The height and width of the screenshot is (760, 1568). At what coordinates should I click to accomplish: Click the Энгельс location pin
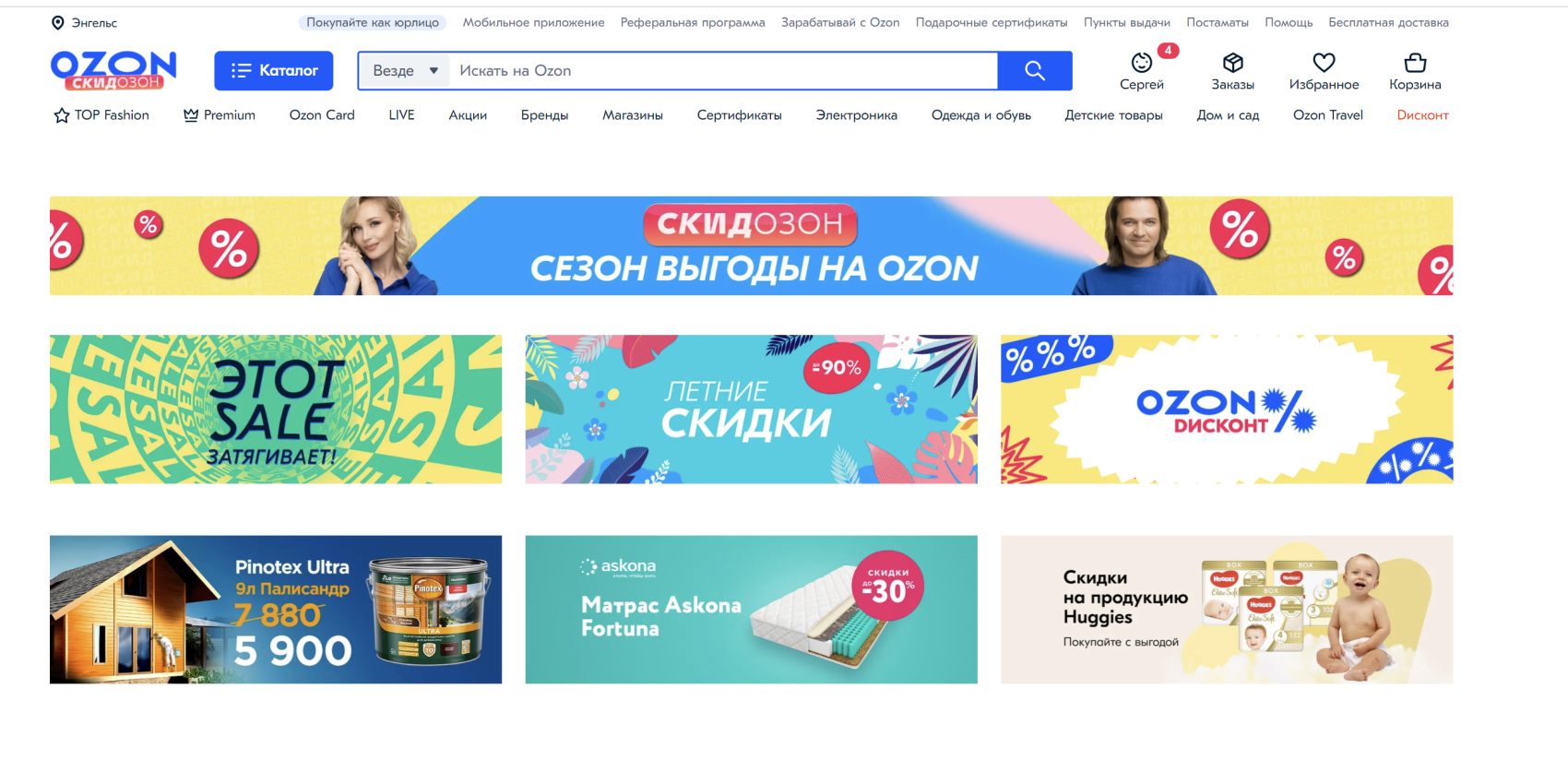tap(57, 22)
